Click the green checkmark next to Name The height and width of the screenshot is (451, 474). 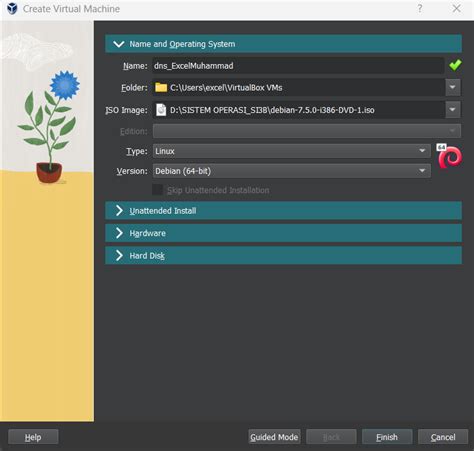[x=455, y=65]
